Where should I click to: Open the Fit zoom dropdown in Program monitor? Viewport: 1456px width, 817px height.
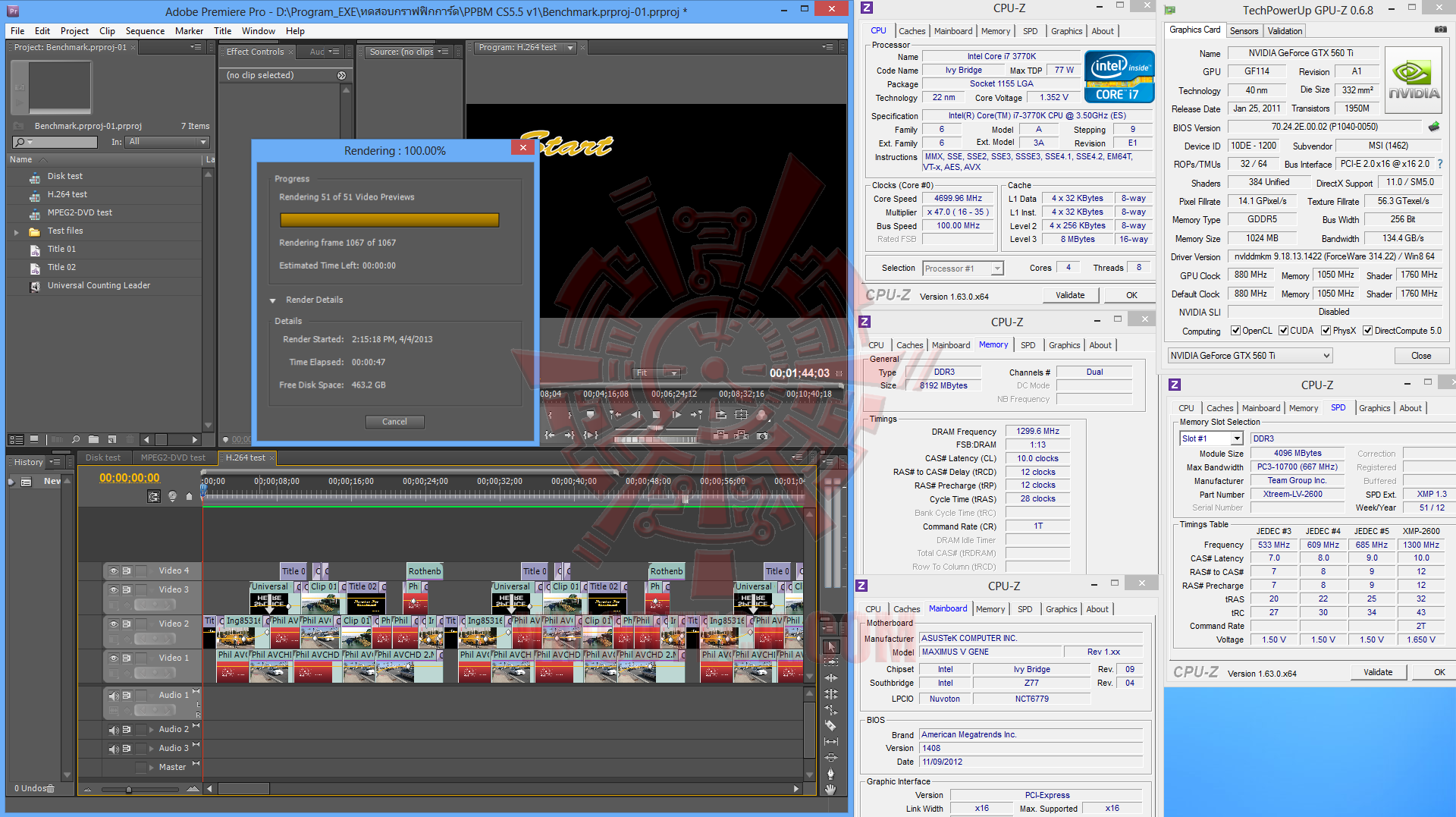click(x=657, y=372)
